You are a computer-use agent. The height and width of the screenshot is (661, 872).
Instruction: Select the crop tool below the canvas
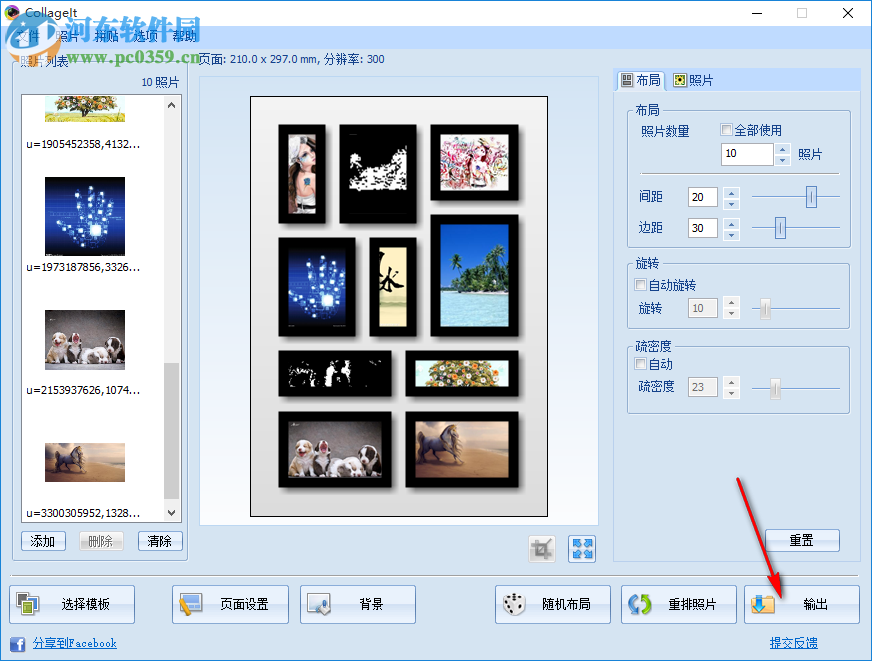(x=541, y=548)
